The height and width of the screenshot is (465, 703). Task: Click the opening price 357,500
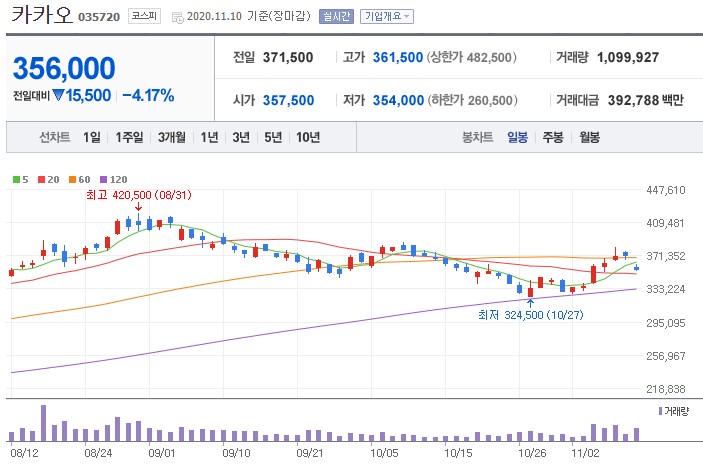pyautogui.click(x=288, y=100)
